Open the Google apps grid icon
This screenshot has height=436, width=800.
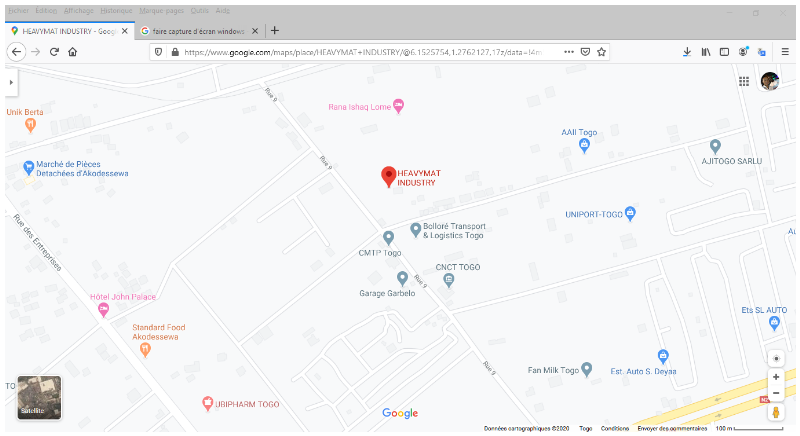tap(744, 82)
